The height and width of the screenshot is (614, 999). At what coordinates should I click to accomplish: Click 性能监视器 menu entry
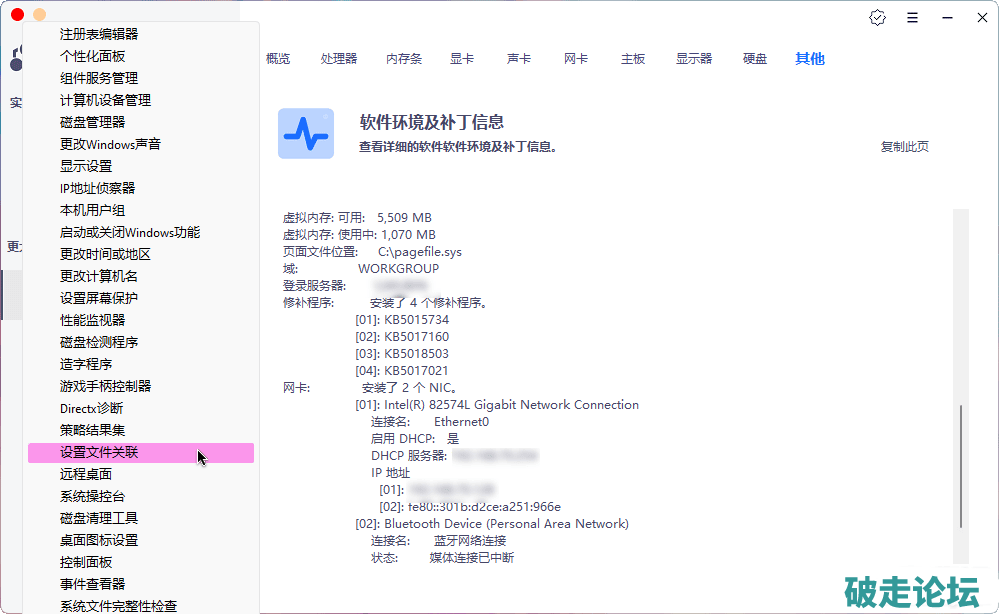tap(92, 321)
